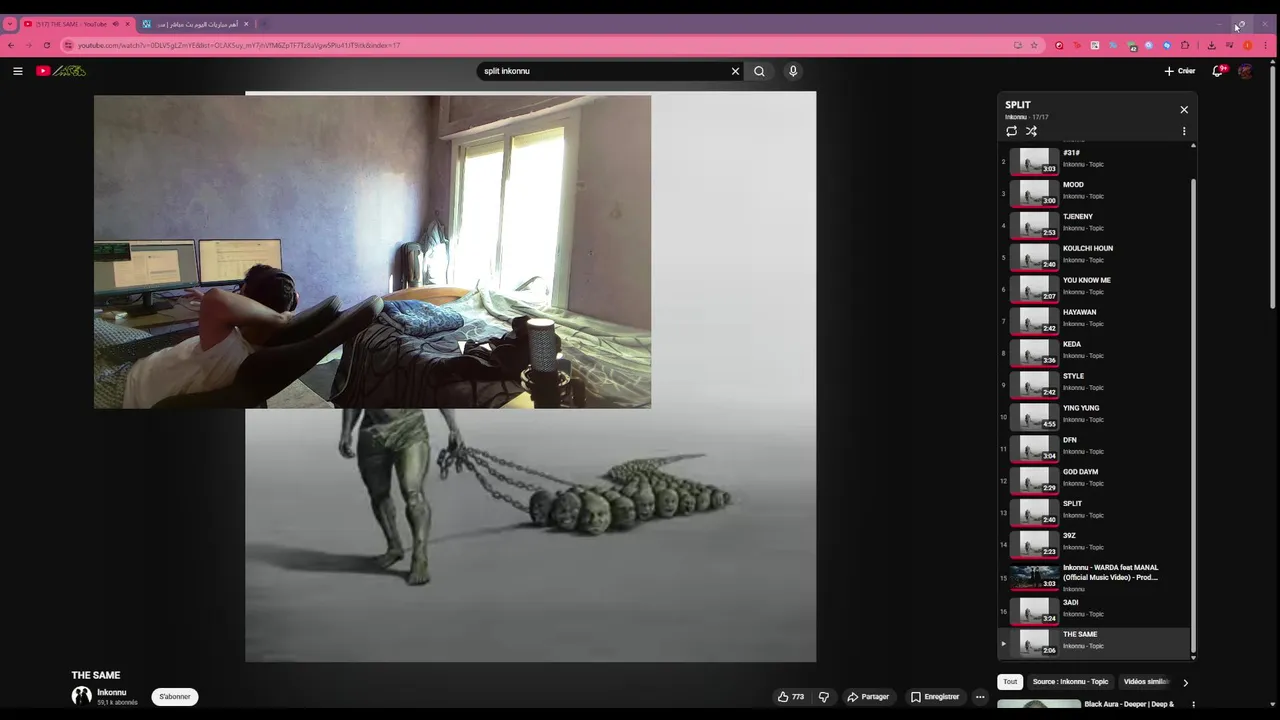This screenshot has height=720, width=1280.
Task: Open the YouTube guide hamburger menu
Action: [x=17, y=71]
